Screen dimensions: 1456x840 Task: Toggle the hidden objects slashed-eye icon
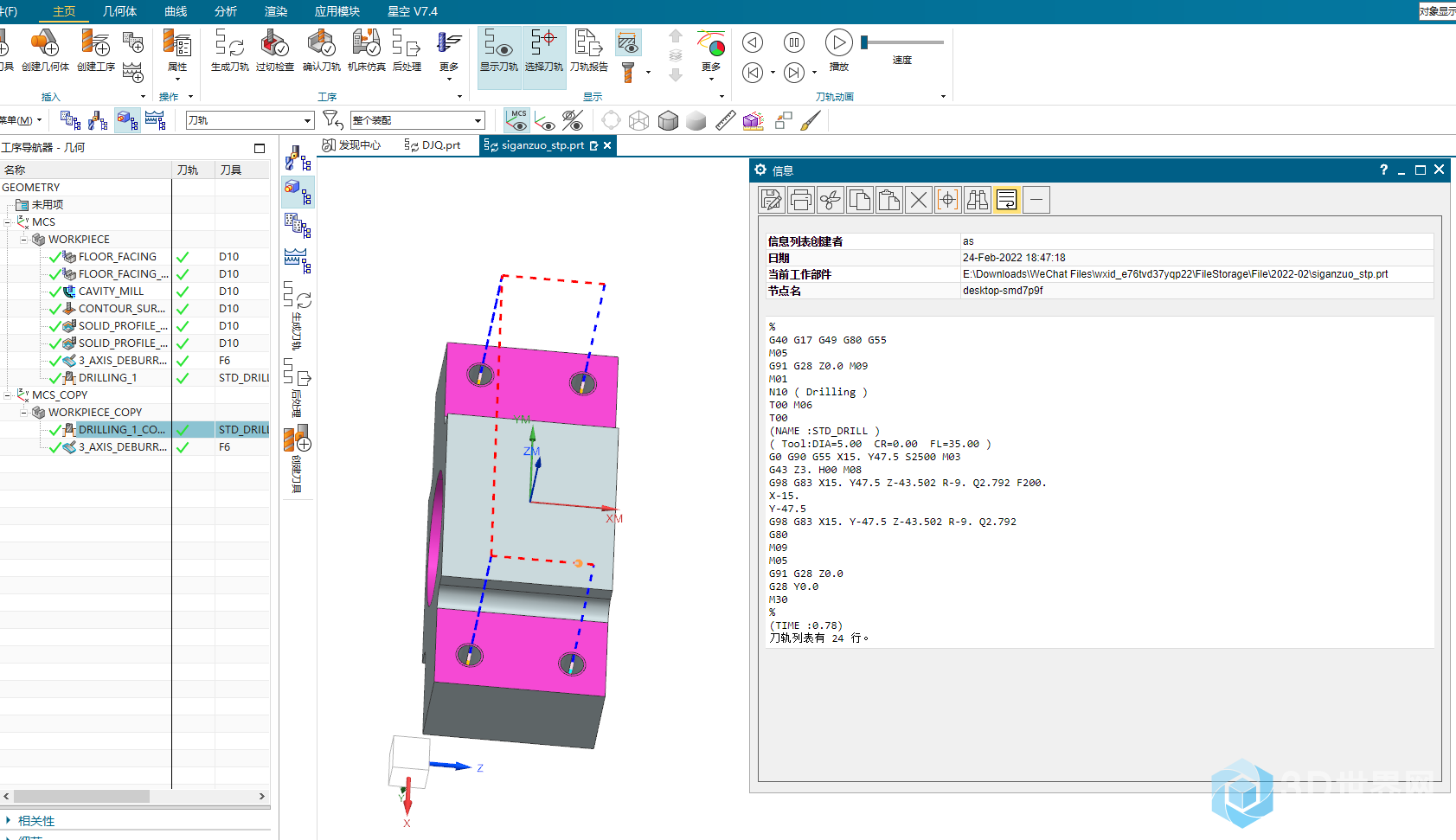tap(573, 120)
